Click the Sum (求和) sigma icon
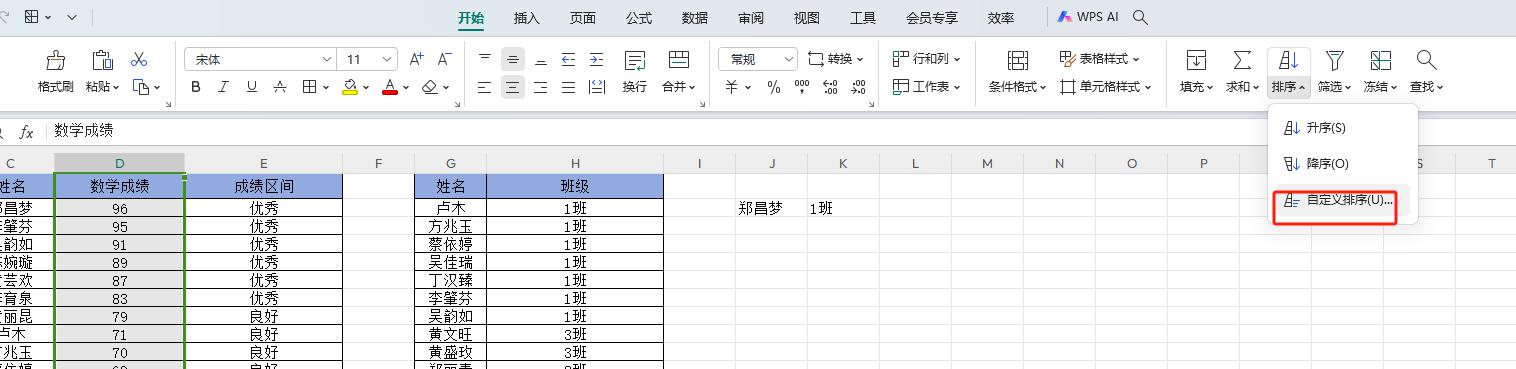This screenshot has height=369, width=1516. coord(1242,60)
